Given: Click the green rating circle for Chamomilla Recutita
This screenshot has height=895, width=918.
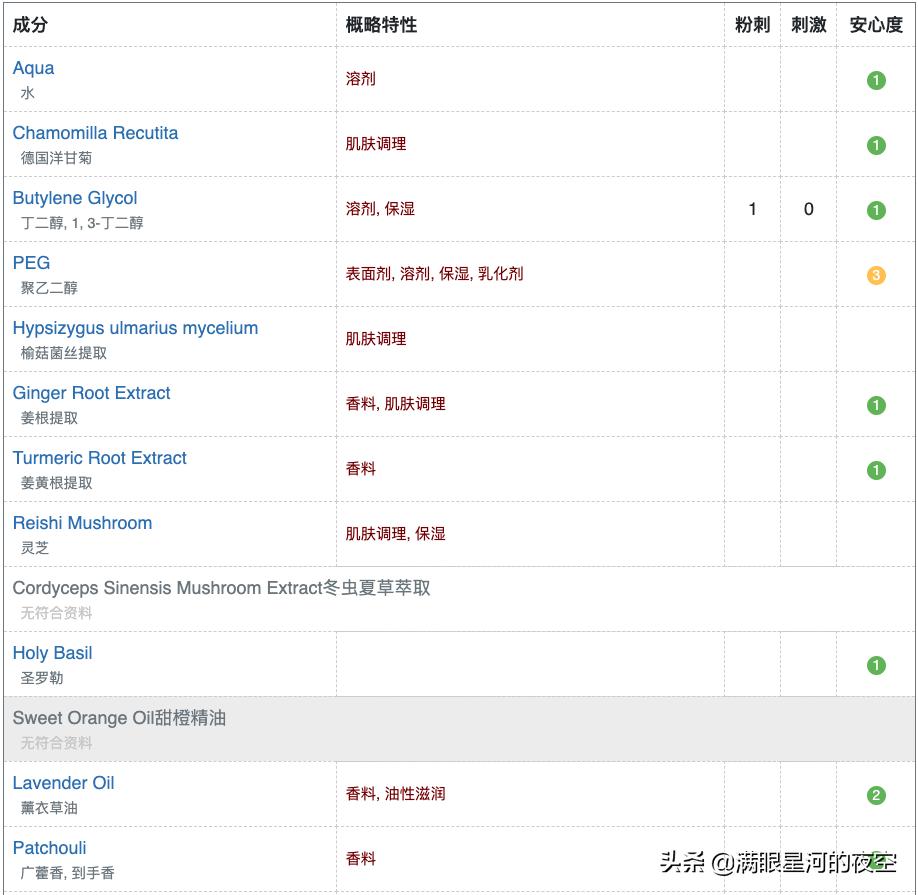Looking at the screenshot, I should click(x=876, y=145).
